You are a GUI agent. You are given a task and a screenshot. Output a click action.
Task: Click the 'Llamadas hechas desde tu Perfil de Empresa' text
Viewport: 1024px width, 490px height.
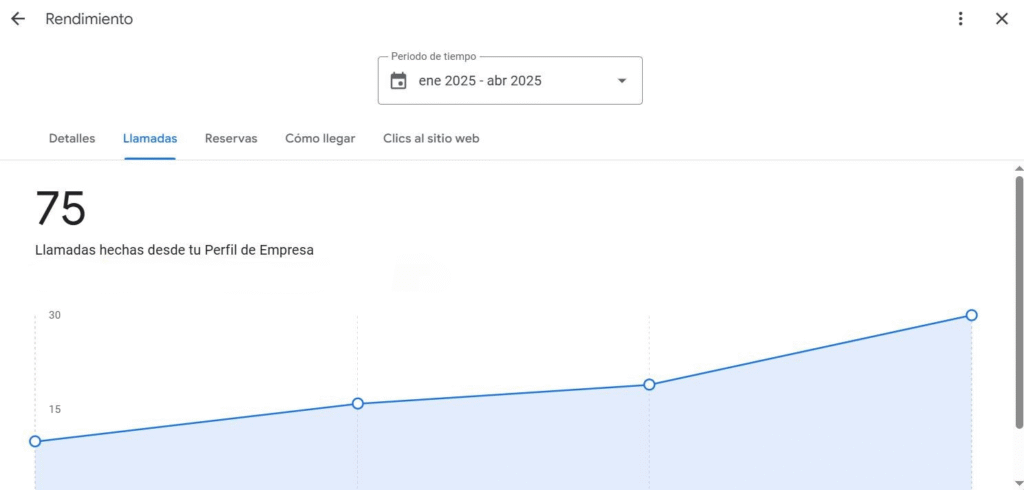174,251
